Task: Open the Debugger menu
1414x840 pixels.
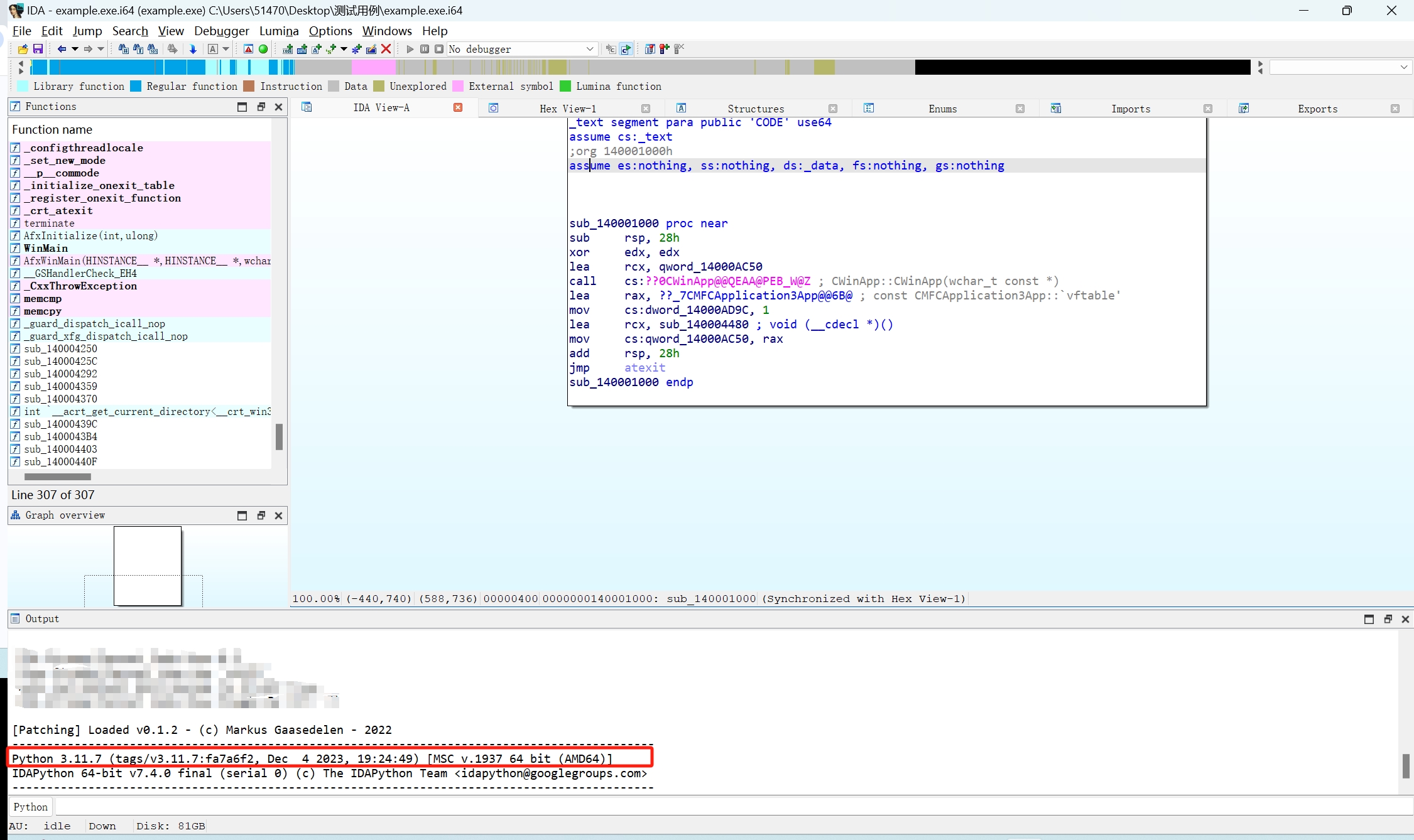Action: pos(221,31)
